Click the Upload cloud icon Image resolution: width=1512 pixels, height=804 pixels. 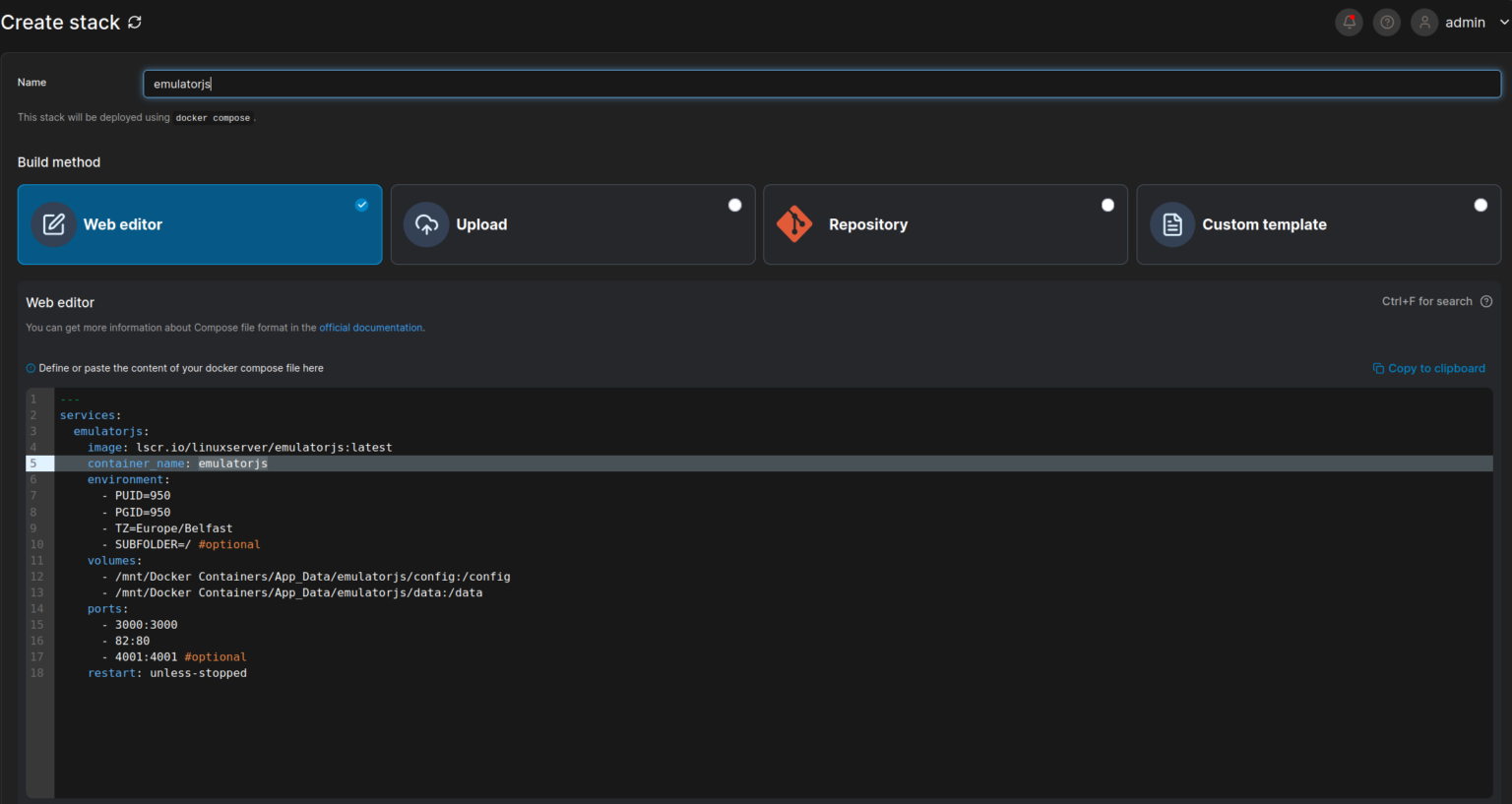(x=425, y=224)
